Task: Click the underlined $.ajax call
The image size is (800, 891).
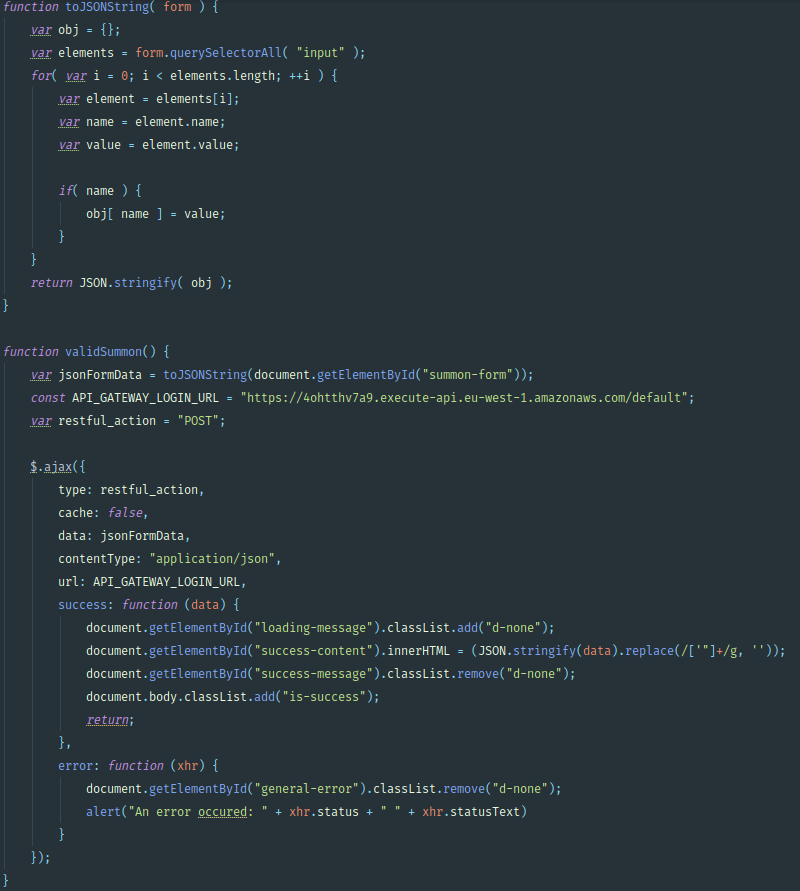Action: 51,467
